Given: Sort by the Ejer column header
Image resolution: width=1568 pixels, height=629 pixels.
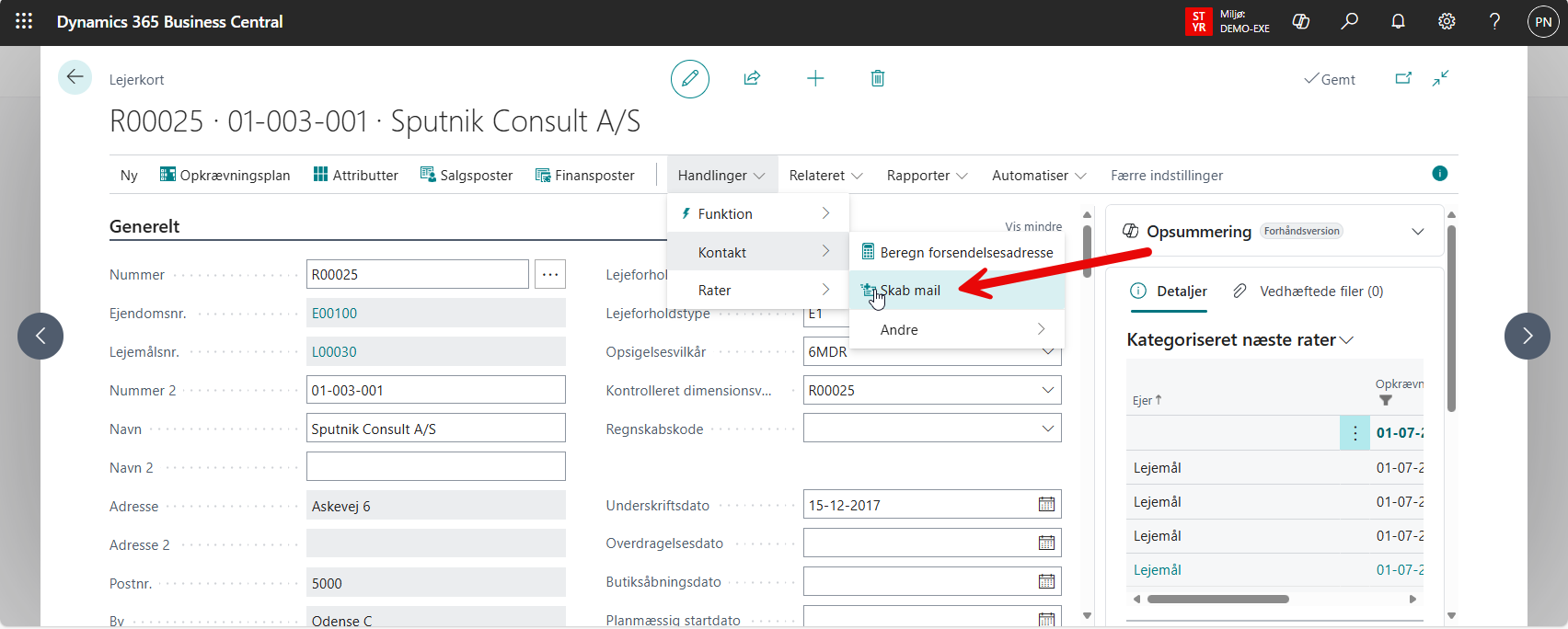Looking at the screenshot, I should (x=1147, y=400).
